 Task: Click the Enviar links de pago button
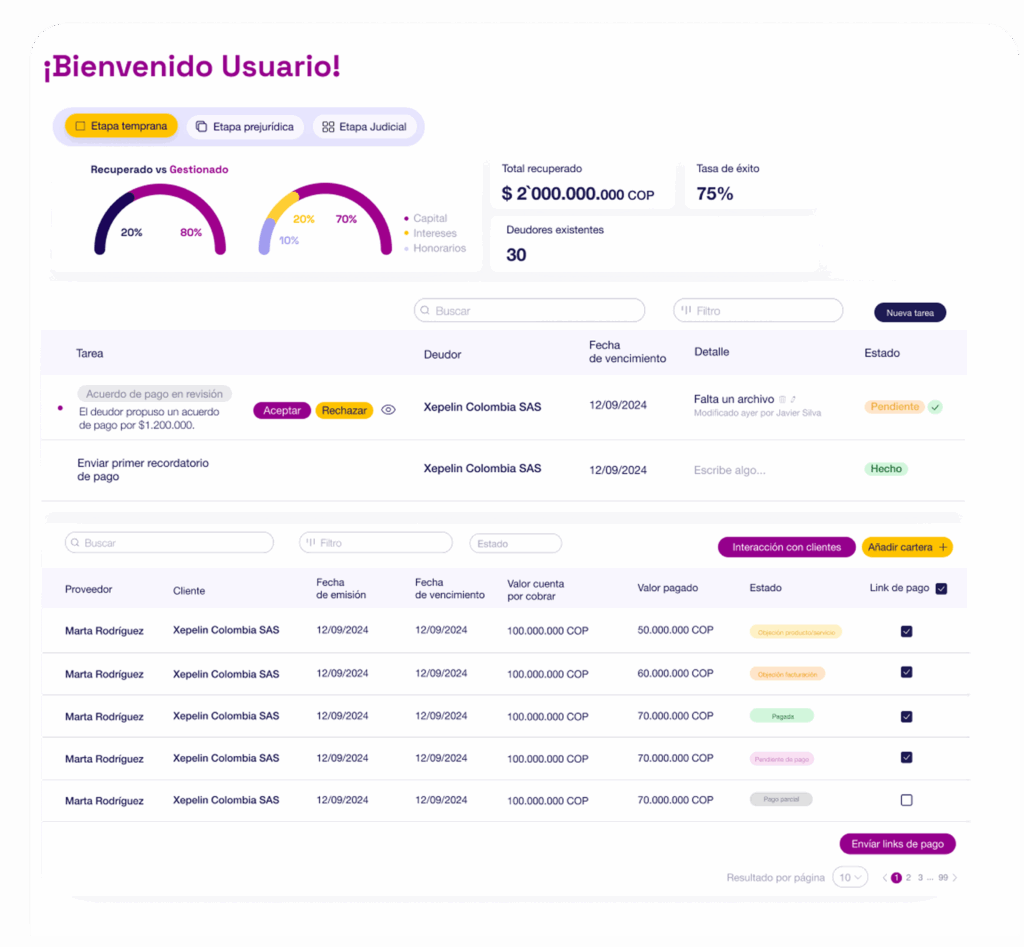(x=897, y=844)
